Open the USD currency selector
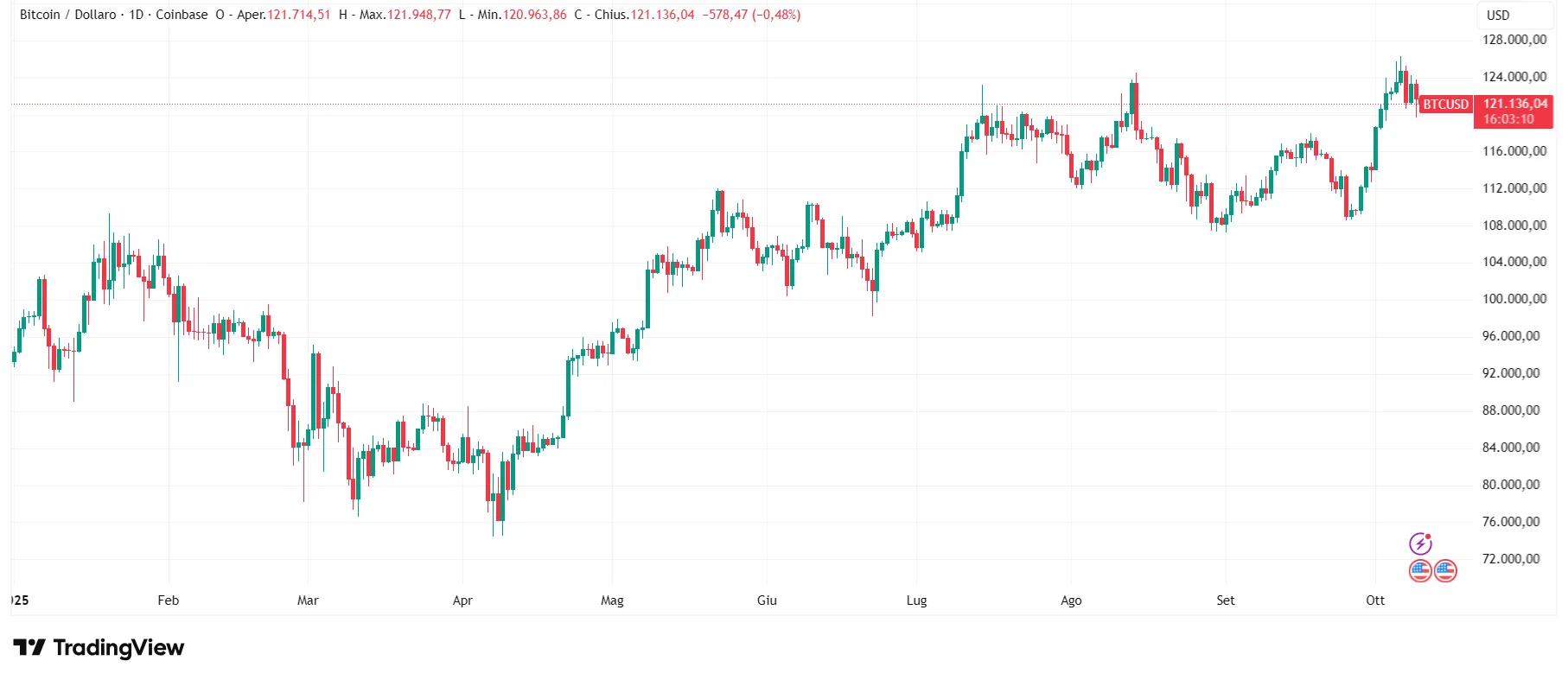Image resolution: width=1568 pixels, height=680 pixels. coord(1498,15)
